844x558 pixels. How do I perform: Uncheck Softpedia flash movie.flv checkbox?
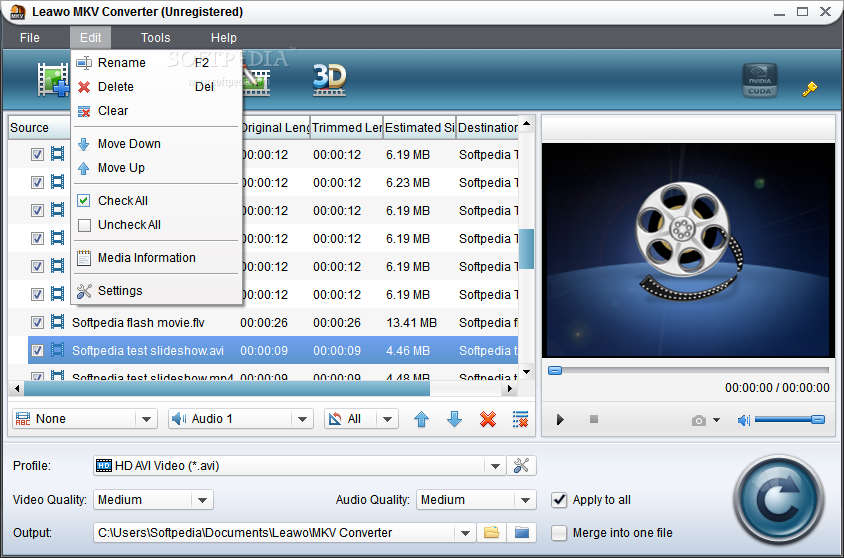pyautogui.click(x=37, y=323)
